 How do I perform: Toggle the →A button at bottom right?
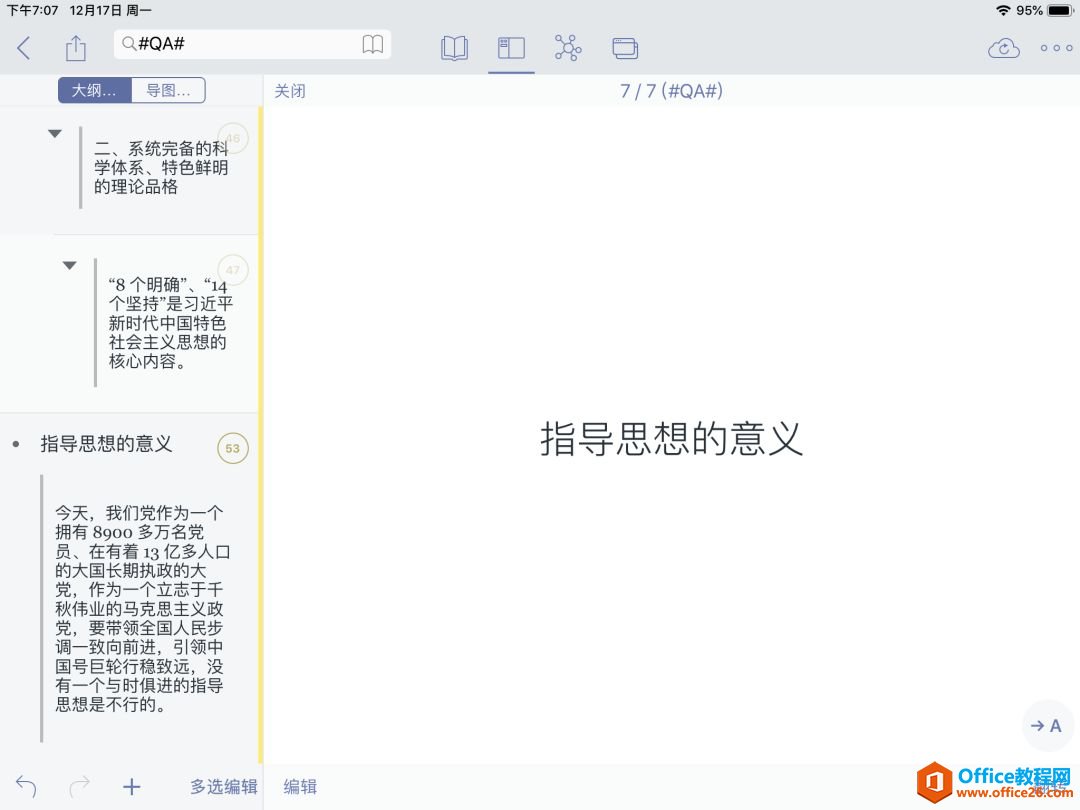click(1048, 726)
